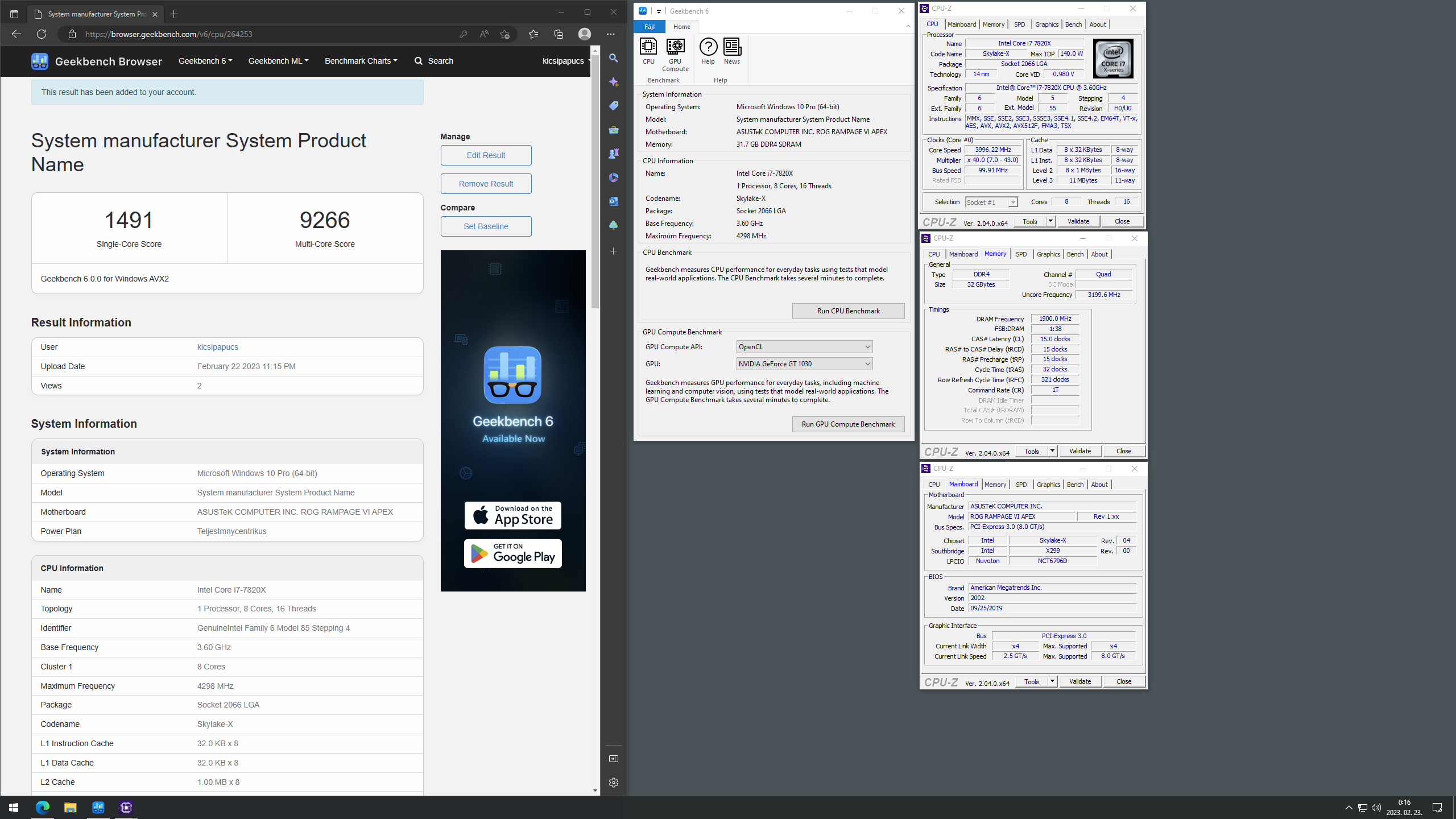Open the Edge sidebar tools briefcase icon

(x=614, y=130)
